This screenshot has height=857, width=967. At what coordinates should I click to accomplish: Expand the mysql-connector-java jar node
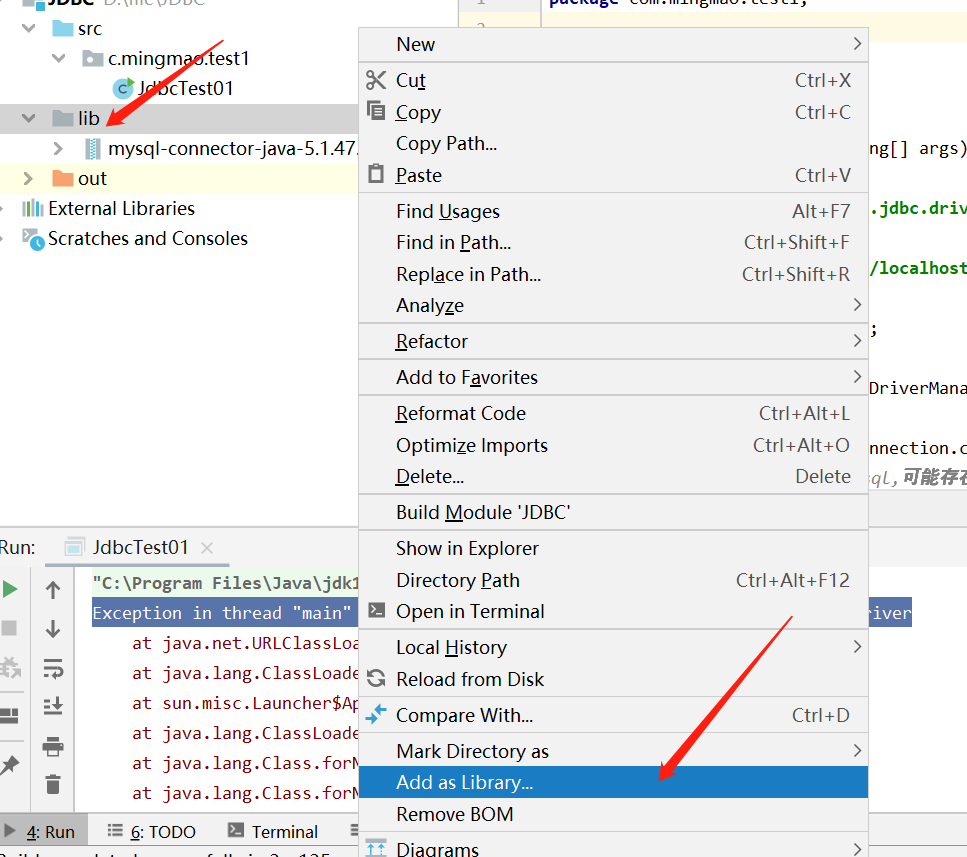[58, 149]
